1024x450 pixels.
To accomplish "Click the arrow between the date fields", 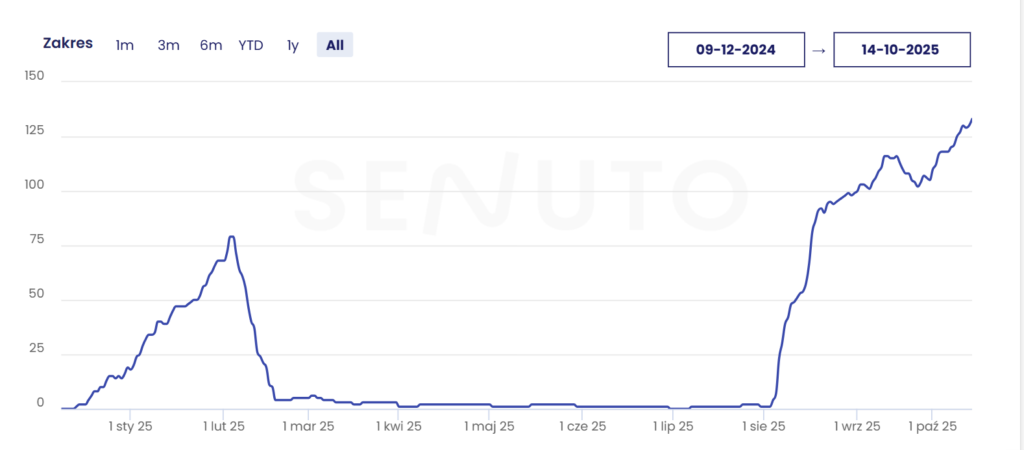I will [819, 49].
